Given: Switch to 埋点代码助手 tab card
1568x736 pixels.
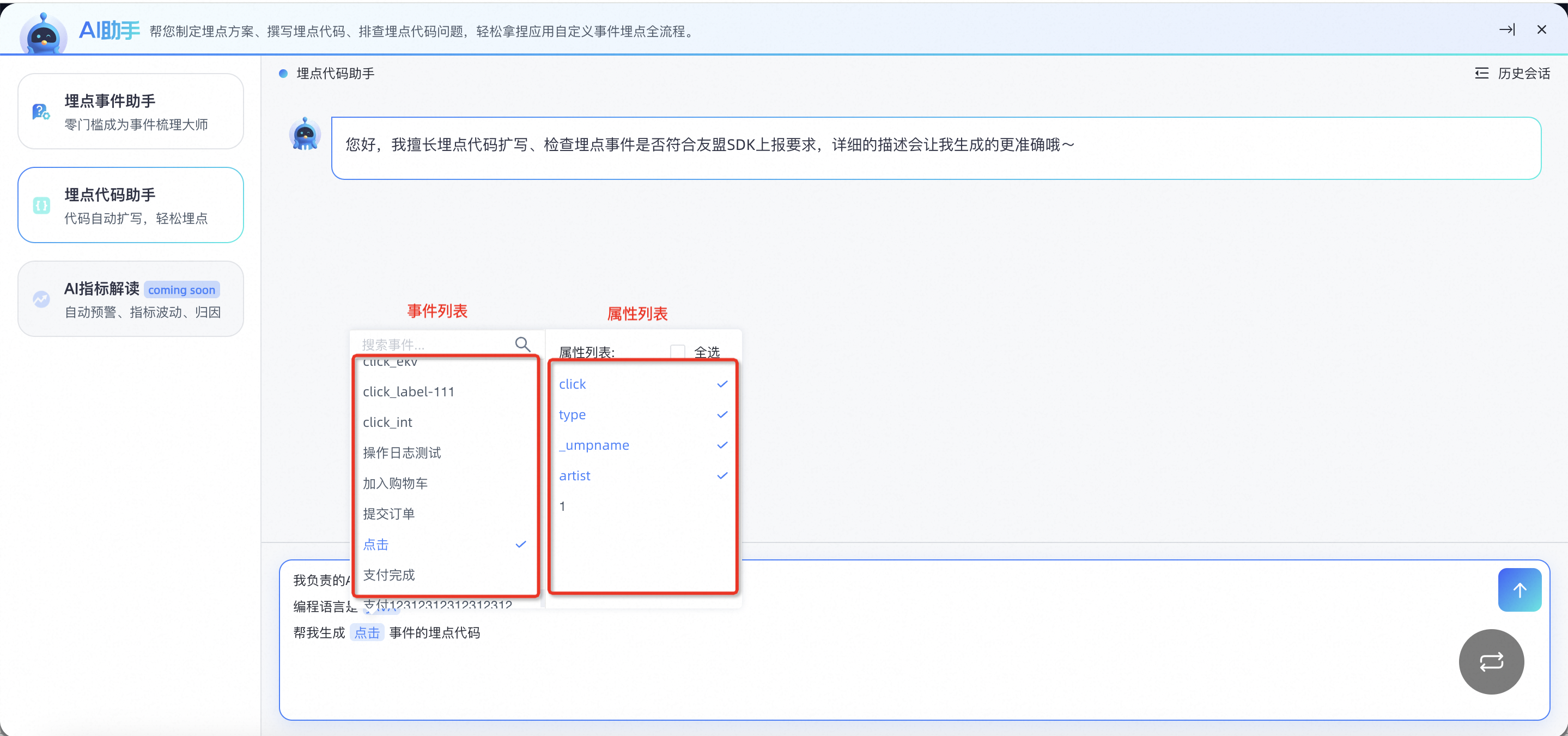Looking at the screenshot, I should coord(131,206).
